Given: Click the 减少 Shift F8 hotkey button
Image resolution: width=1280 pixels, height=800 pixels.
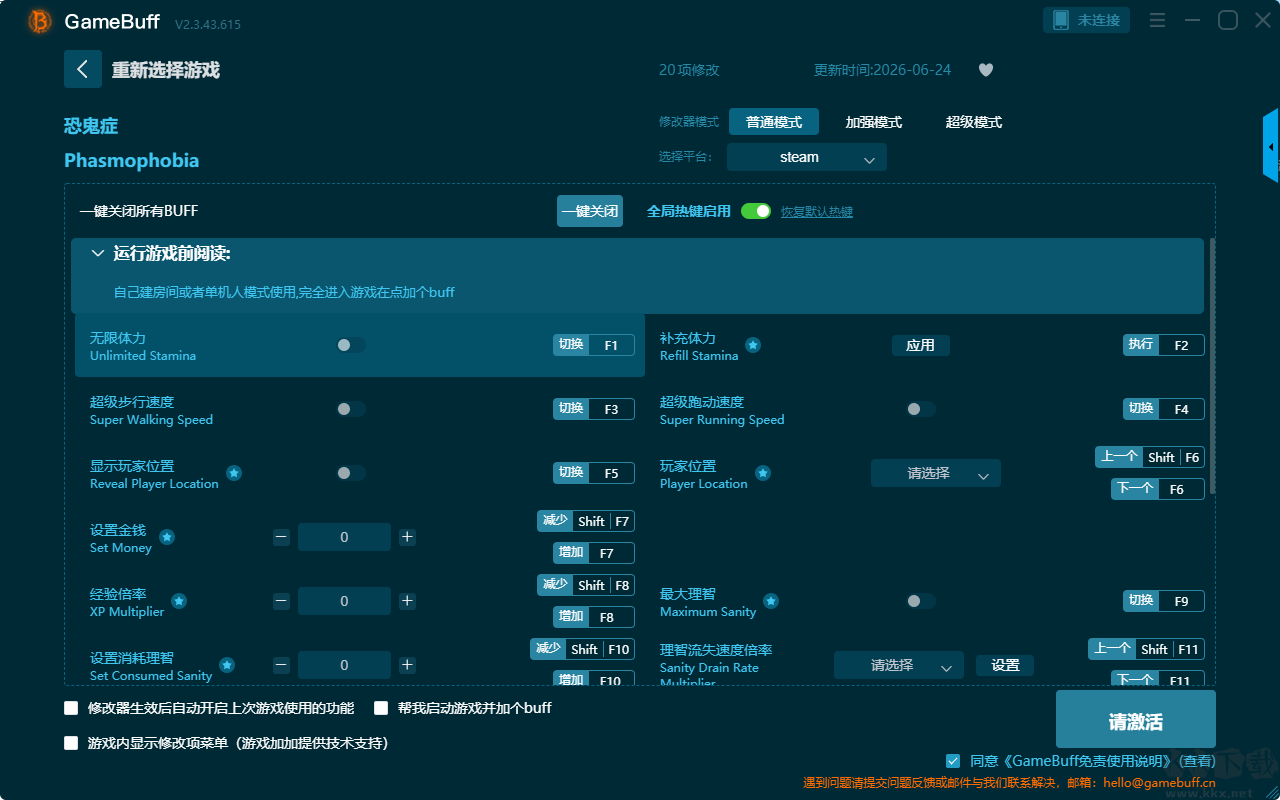Looking at the screenshot, I should pyautogui.click(x=586, y=585).
